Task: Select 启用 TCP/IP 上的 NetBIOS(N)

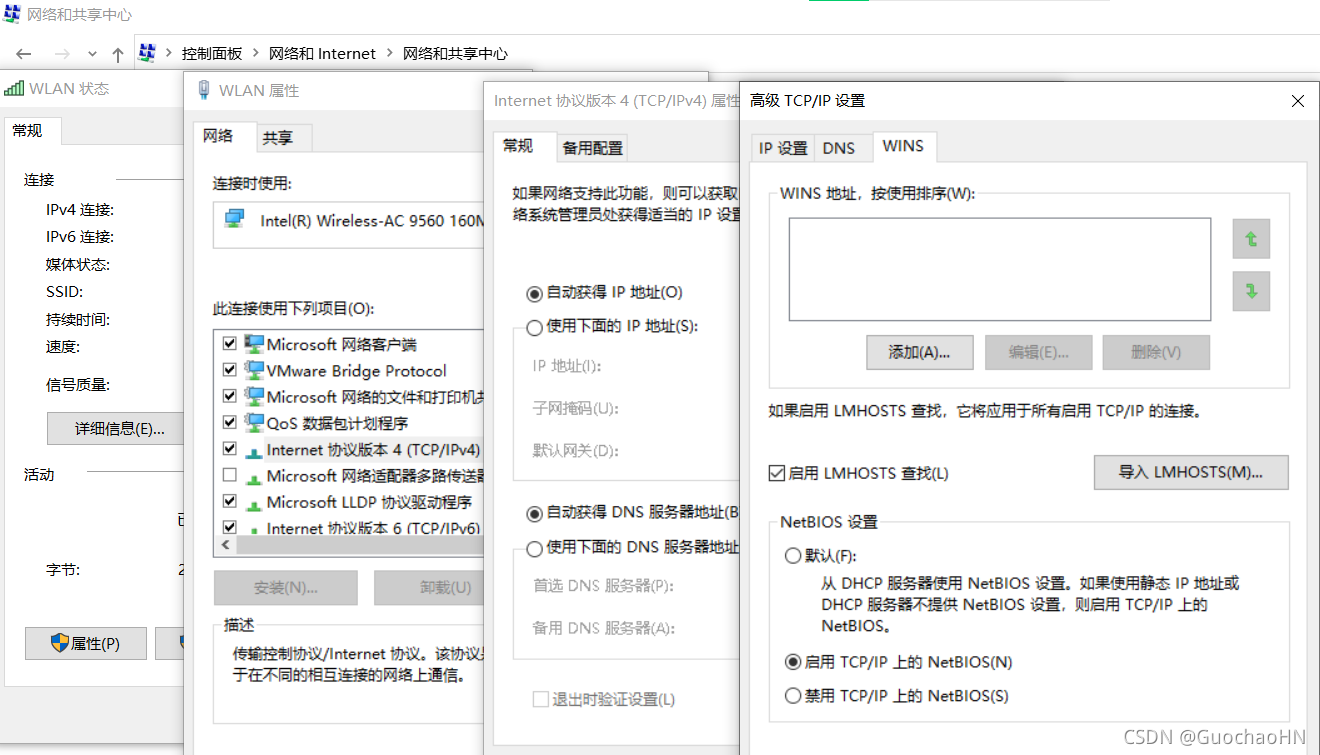Action: click(x=793, y=662)
